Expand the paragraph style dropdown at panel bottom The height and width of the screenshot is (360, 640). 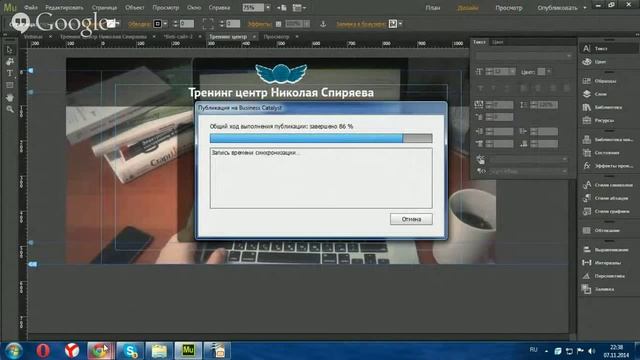click(x=564, y=171)
